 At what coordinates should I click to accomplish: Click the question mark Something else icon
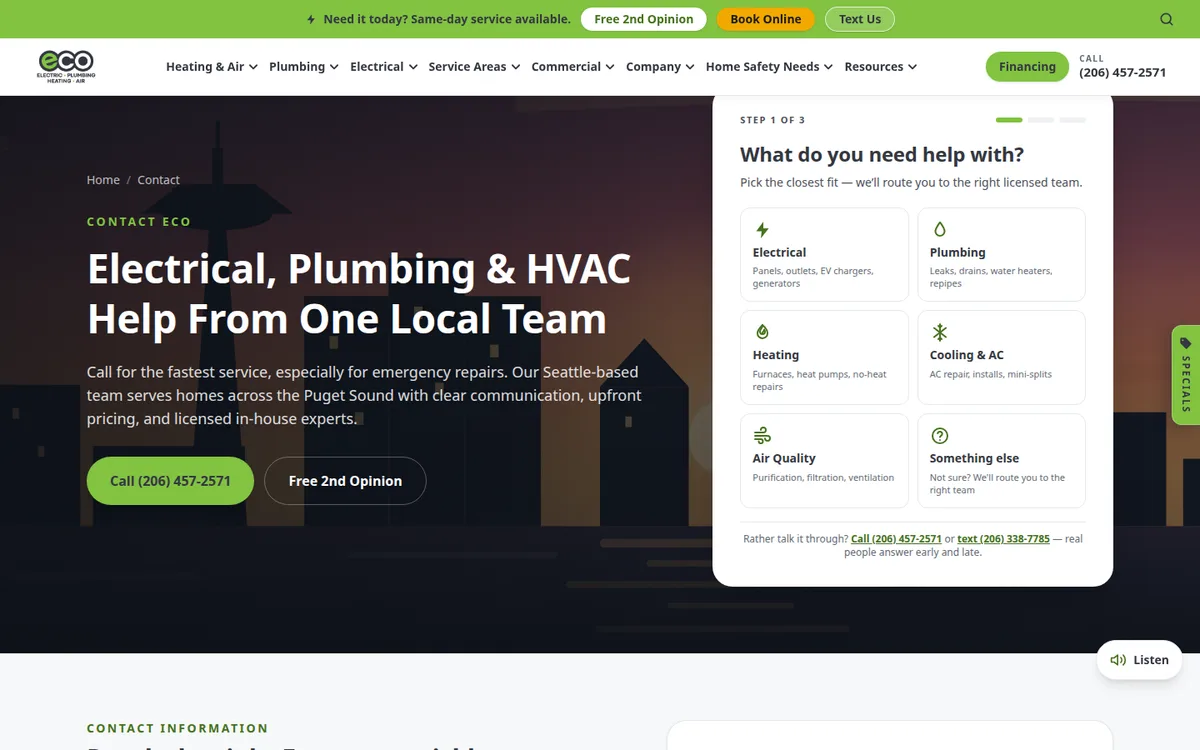tap(939, 435)
